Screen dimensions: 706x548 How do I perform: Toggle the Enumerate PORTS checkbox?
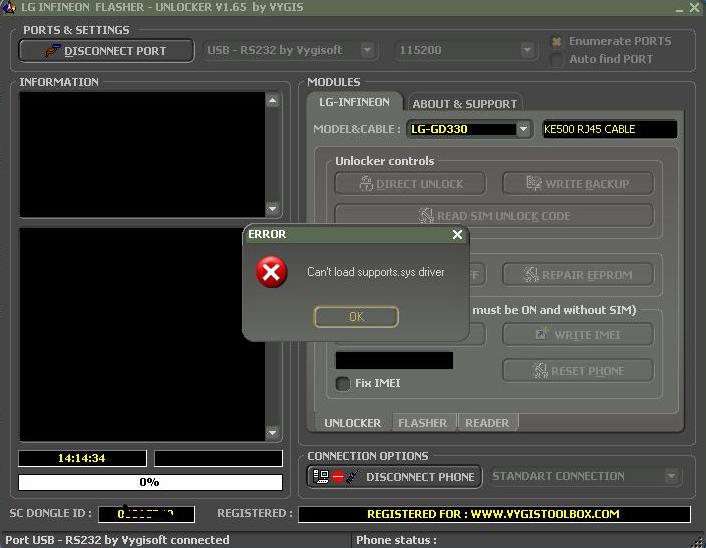557,42
